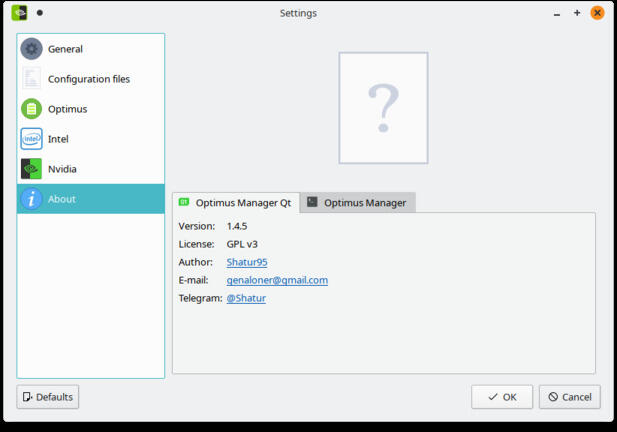
Task: Open the Intel settings page
Action: coord(91,139)
